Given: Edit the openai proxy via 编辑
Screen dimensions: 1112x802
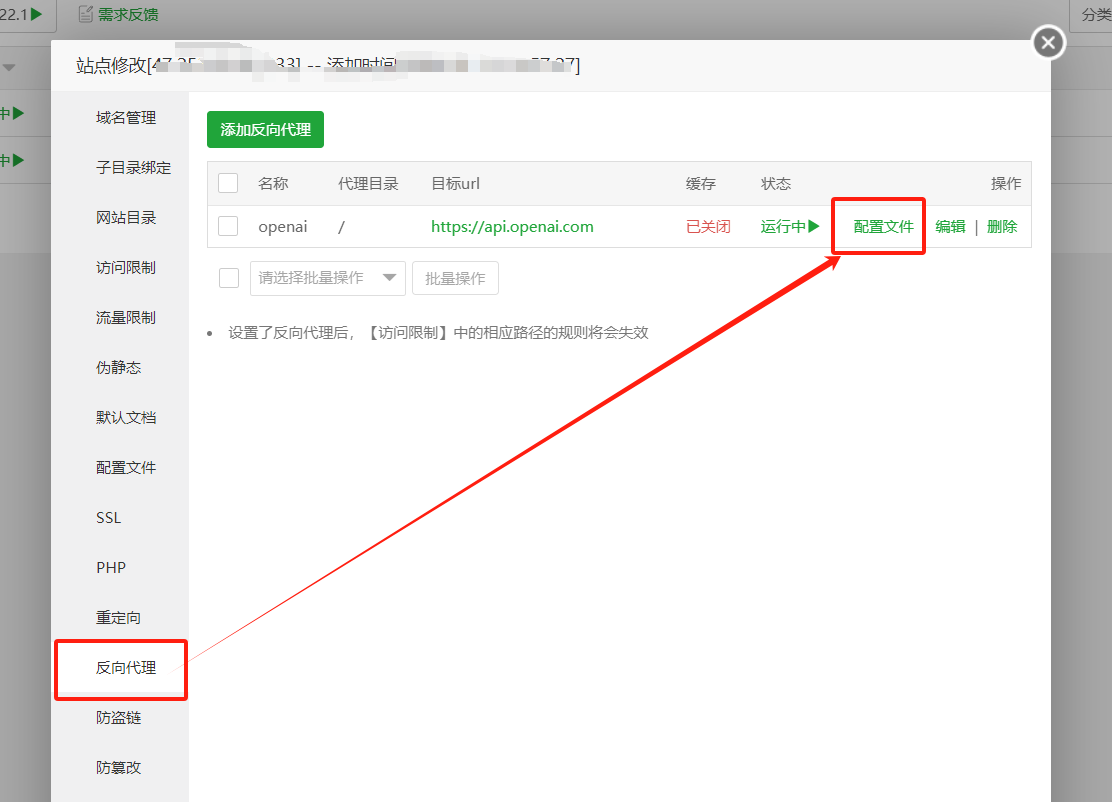Looking at the screenshot, I should (x=950, y=227).
